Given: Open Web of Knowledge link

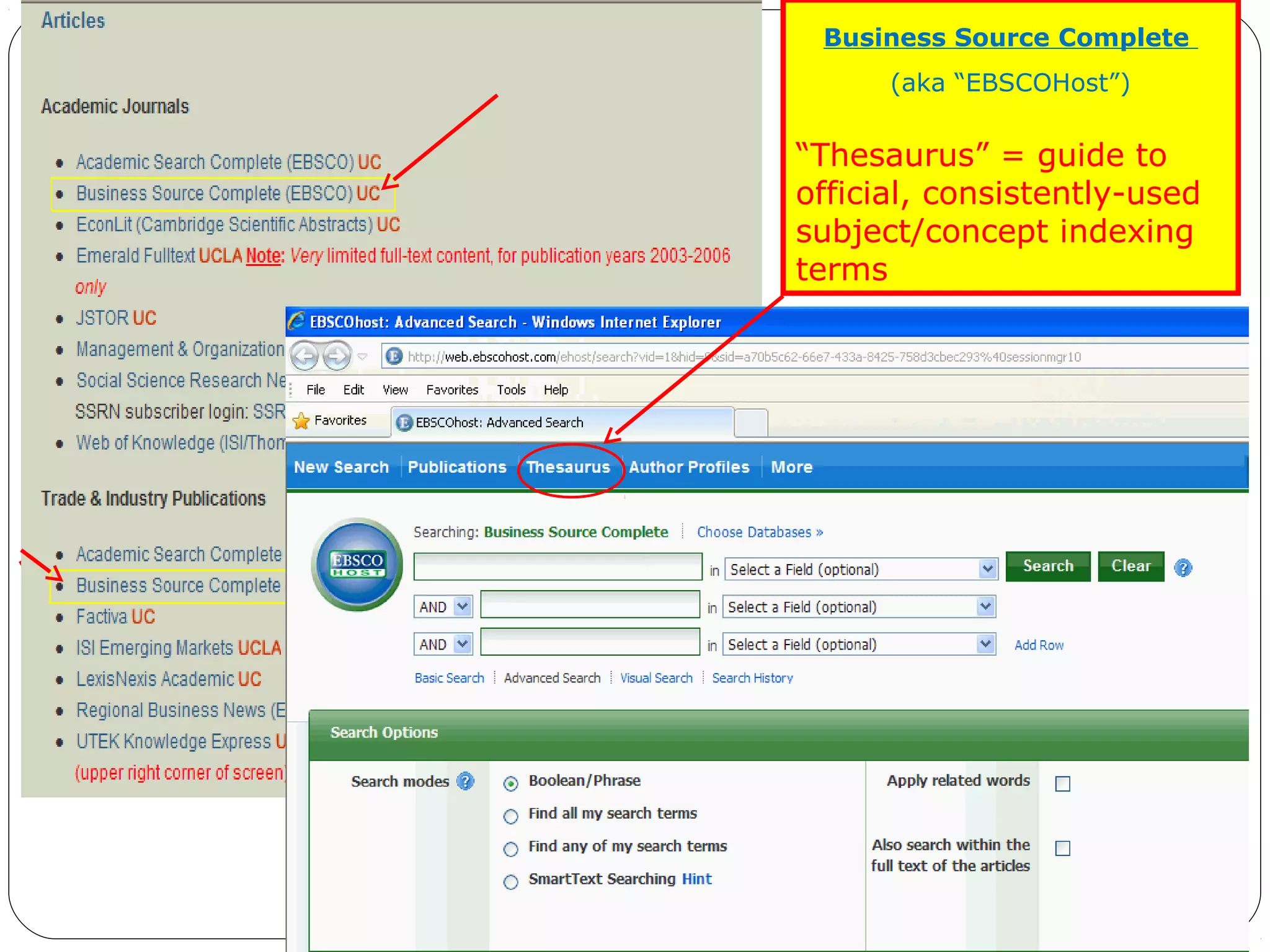Looking at the screenshot, I should pyautogui.click(x=180, y=443).
